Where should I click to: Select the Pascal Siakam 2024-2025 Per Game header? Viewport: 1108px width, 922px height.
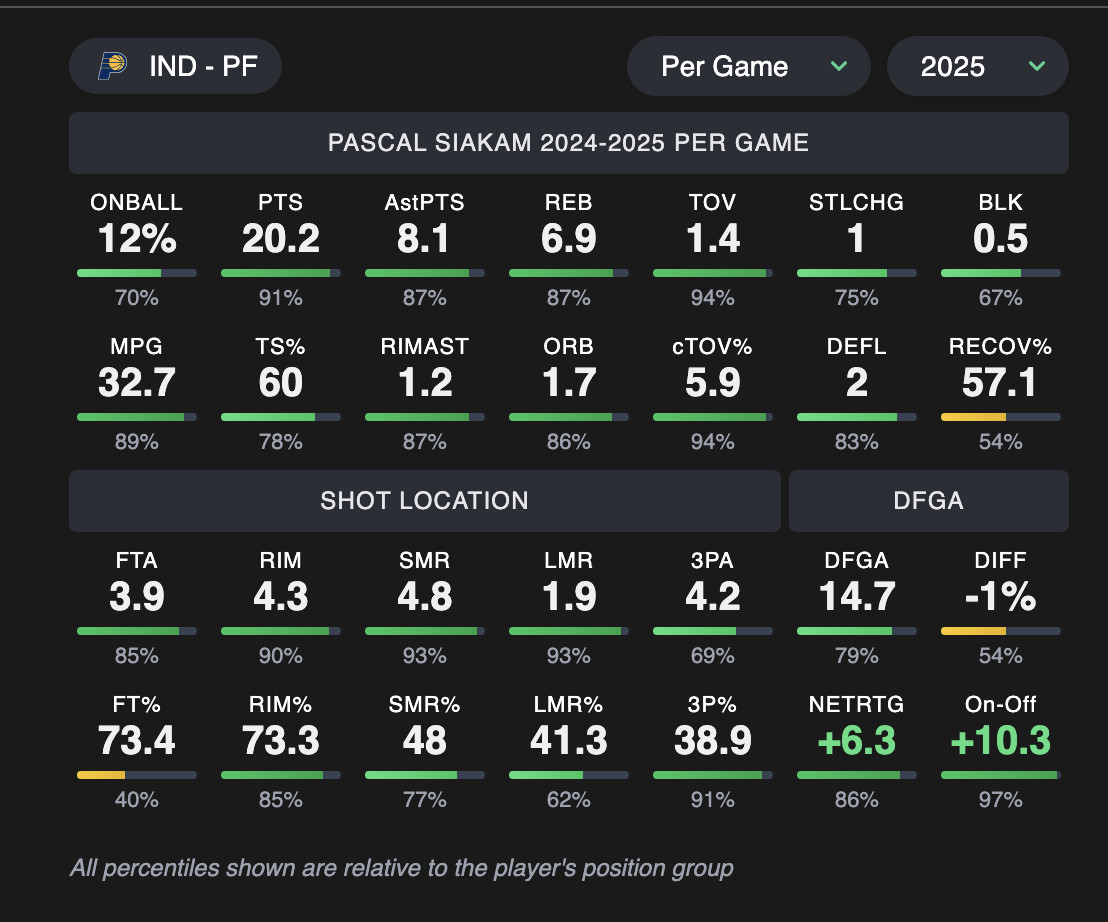coord(568,143)
